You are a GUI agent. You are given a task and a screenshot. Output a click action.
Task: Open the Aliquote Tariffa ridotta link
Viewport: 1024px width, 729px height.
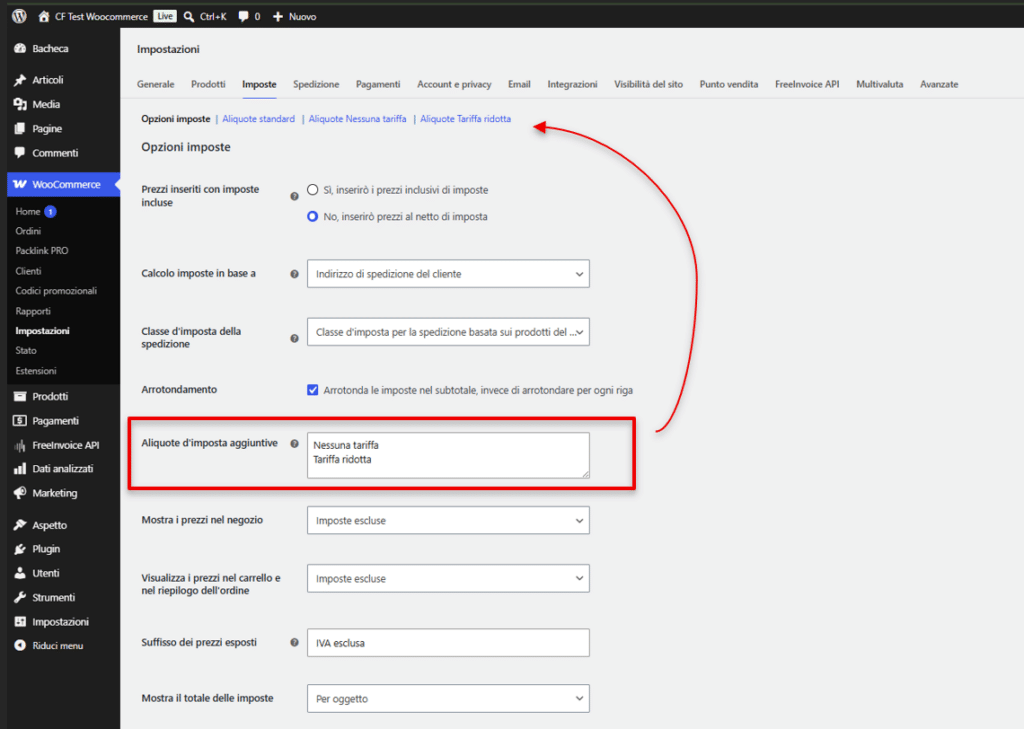click(x=466, y=119)
